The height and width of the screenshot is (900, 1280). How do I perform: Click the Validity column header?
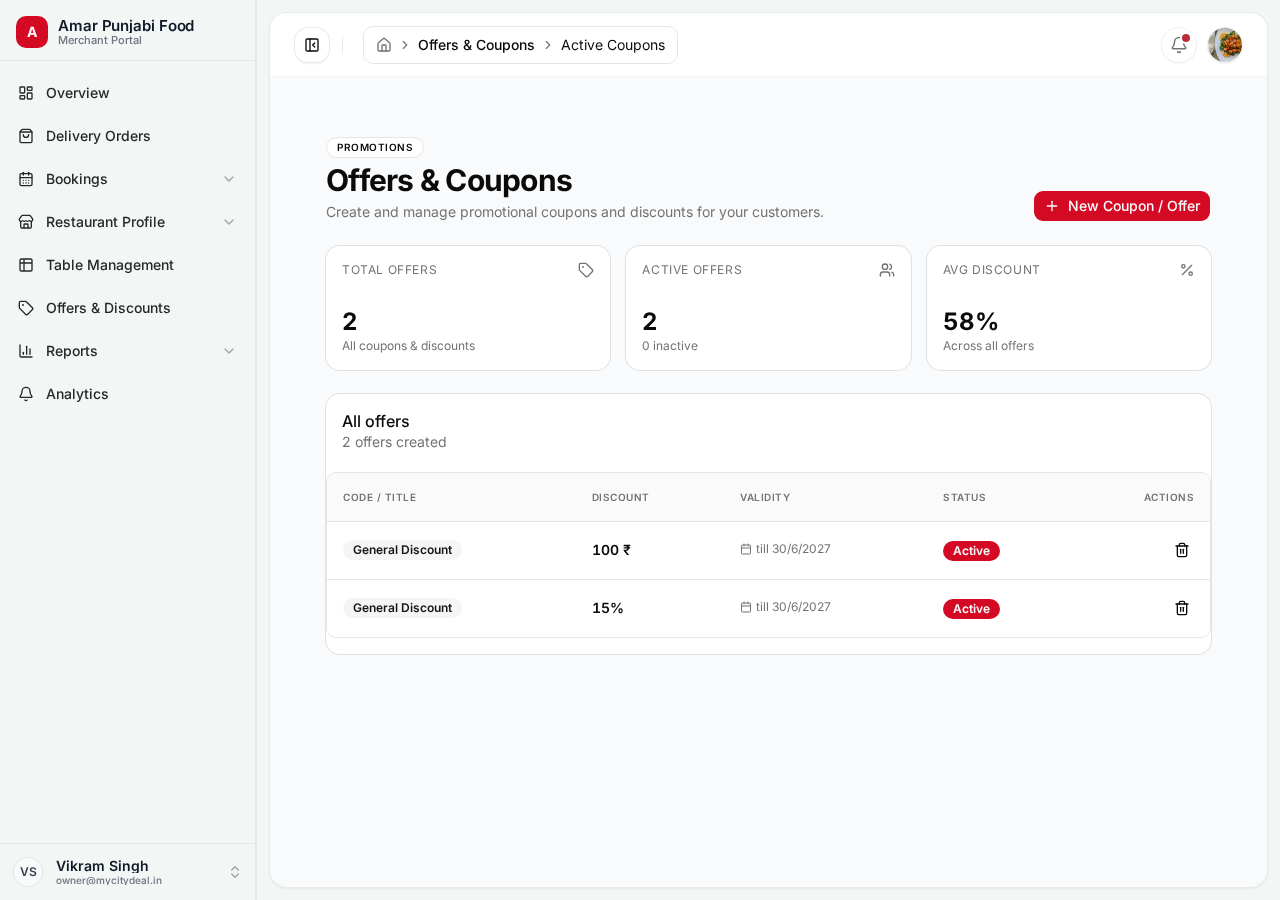point(765,497)
